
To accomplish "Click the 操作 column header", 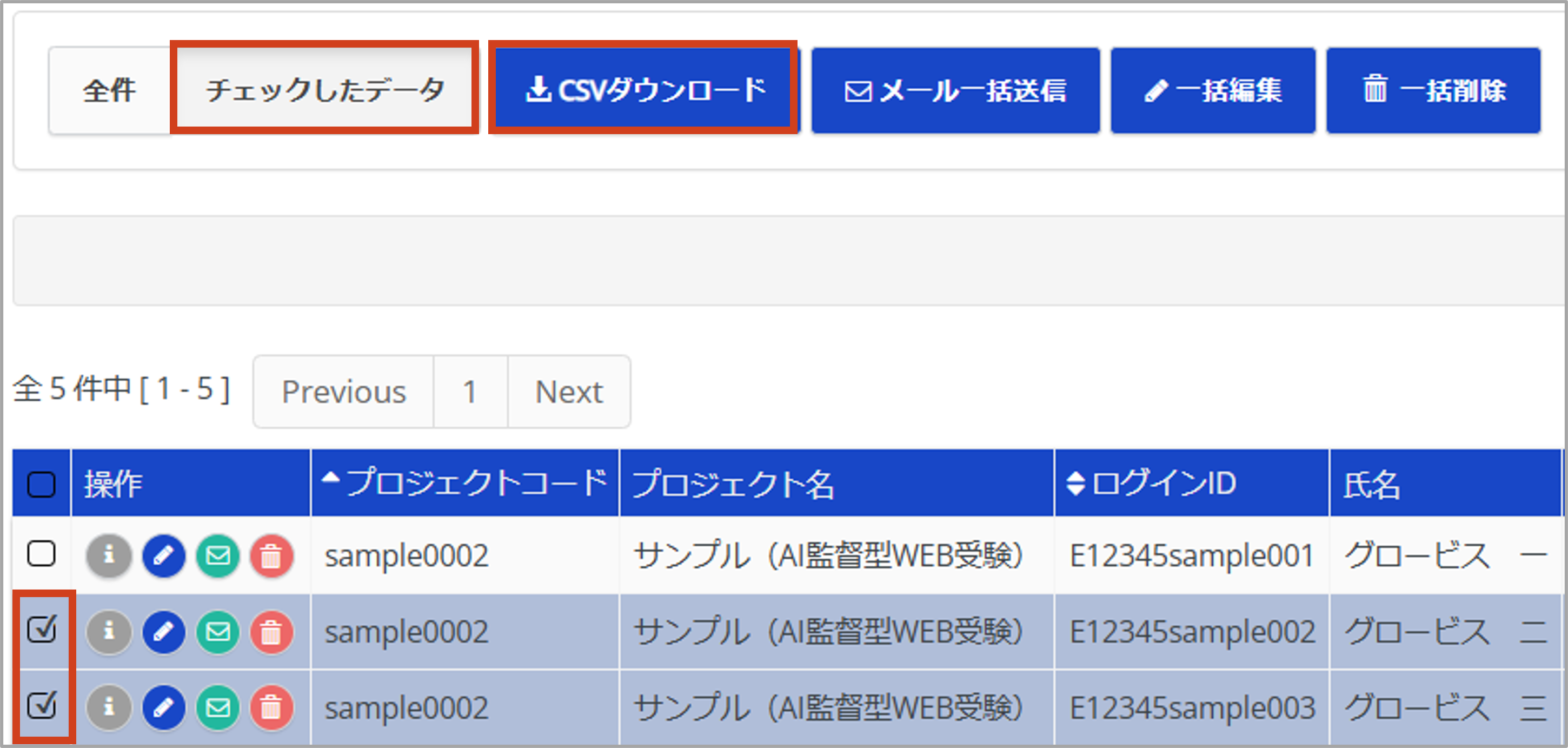I will 191,483.
